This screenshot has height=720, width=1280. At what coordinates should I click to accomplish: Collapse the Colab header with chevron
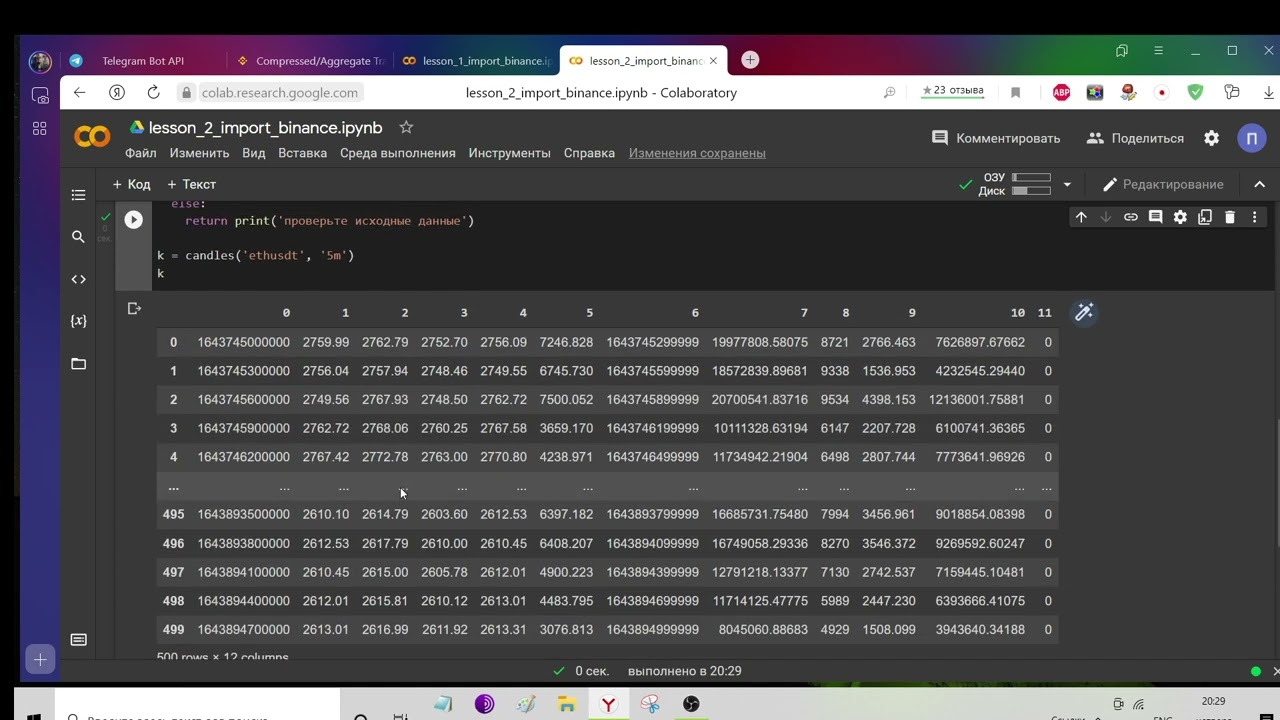pos(1259,184)
